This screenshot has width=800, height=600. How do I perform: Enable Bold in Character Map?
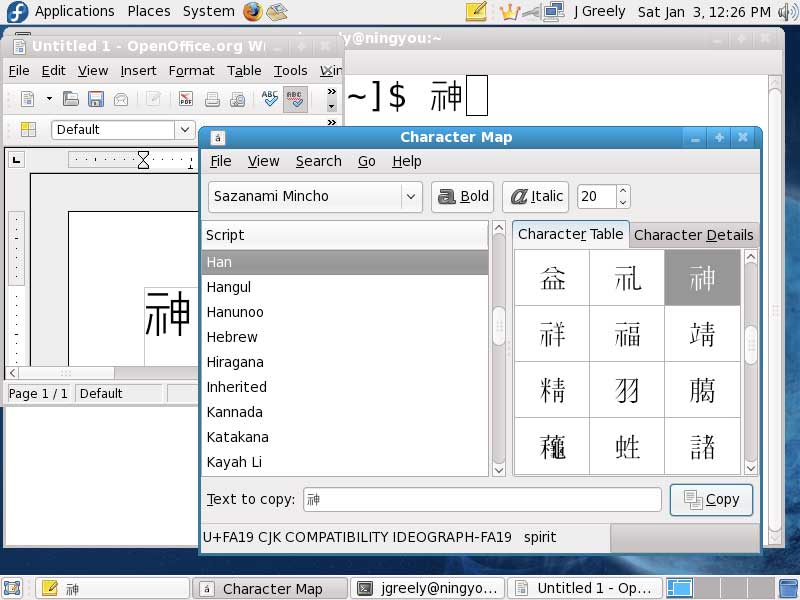[462, 196]
